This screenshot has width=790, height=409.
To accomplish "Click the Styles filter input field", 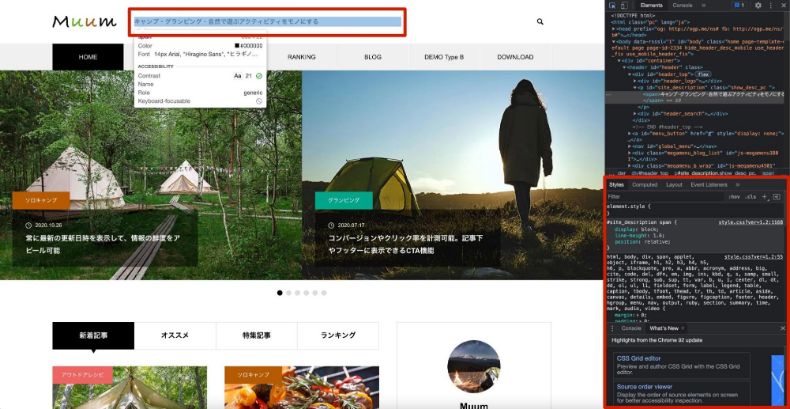I will click(665, 196).
